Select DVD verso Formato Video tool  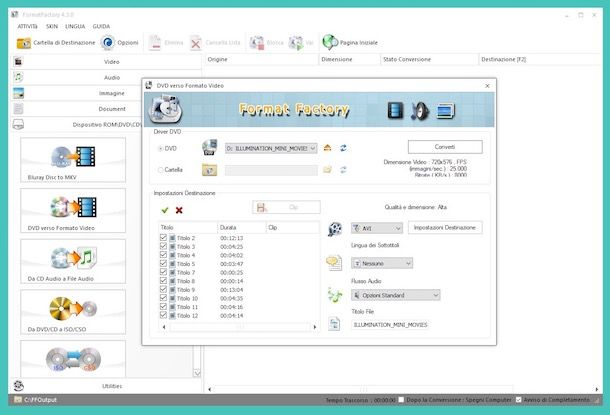pos(73,210)
